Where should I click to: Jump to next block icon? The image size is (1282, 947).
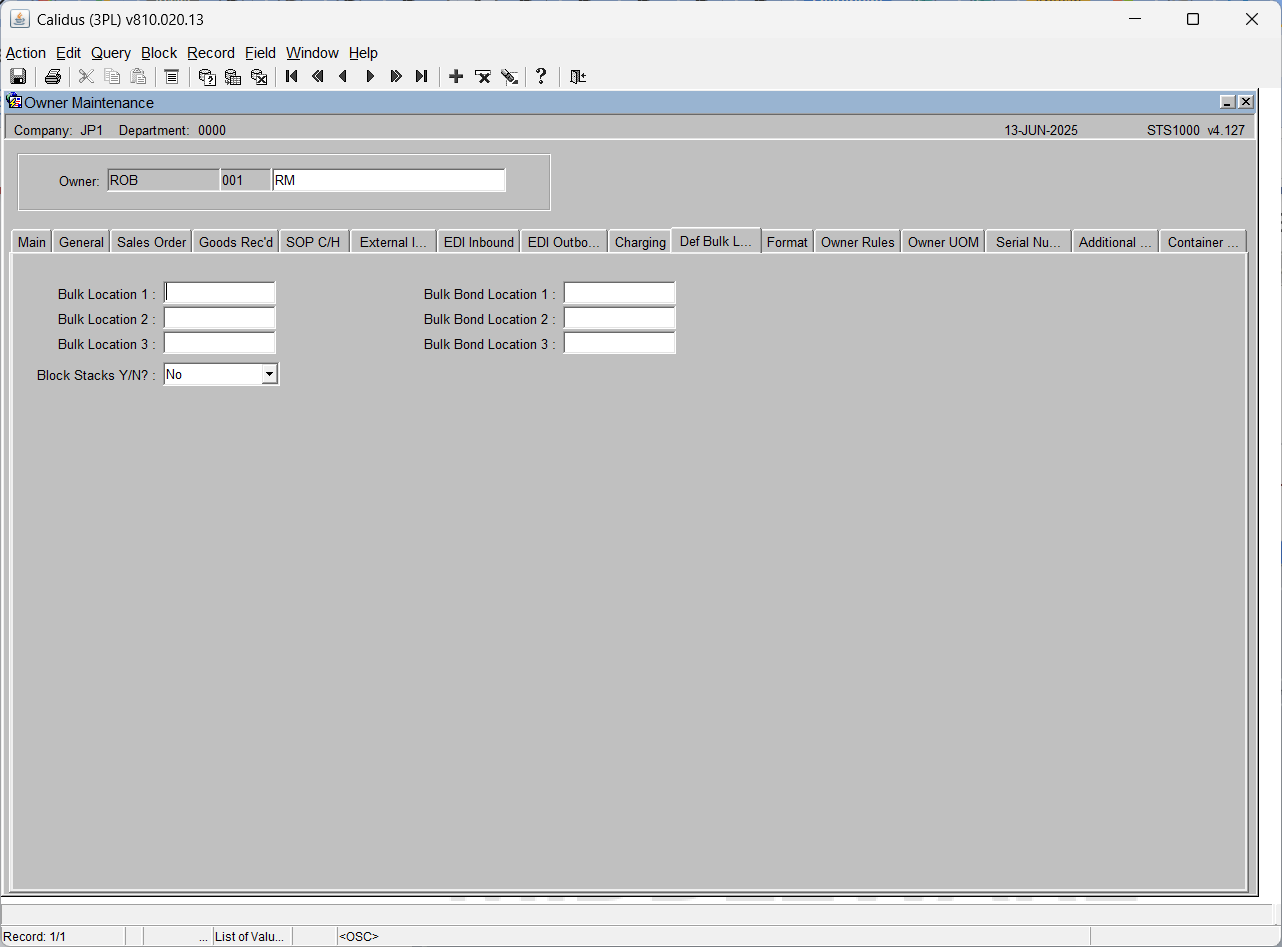click(396, 77)
